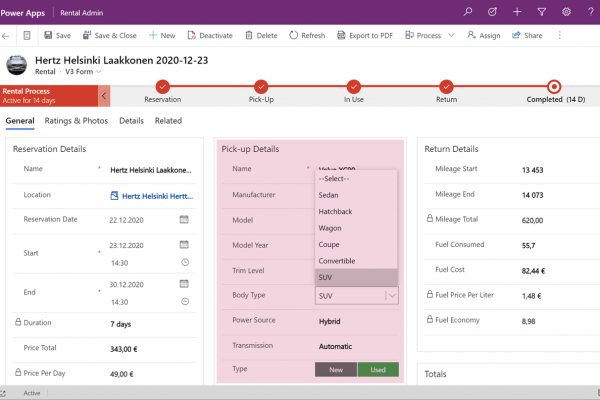Image resolution: width=600 pixels, height=400 pixels.
Task: Select the Return stage circle
Action: click(446, 87)
